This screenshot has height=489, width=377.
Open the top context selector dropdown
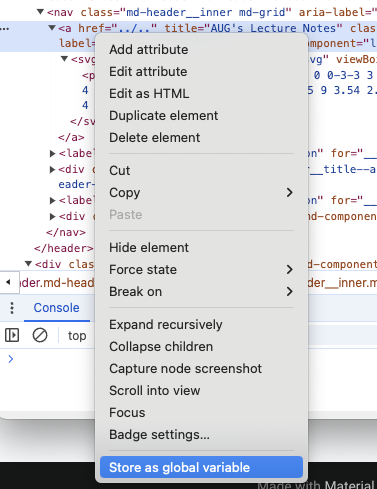(77, 335)
